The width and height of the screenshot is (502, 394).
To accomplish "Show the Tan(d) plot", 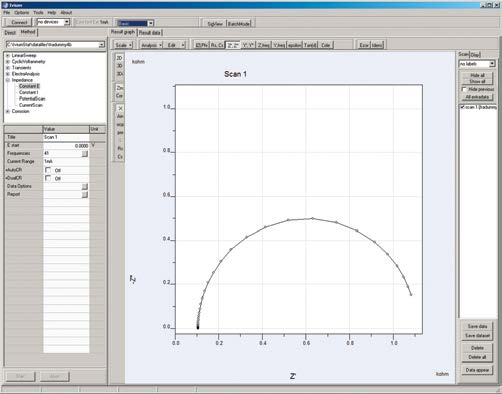I will pyautogui.click(x=310, y=45).
